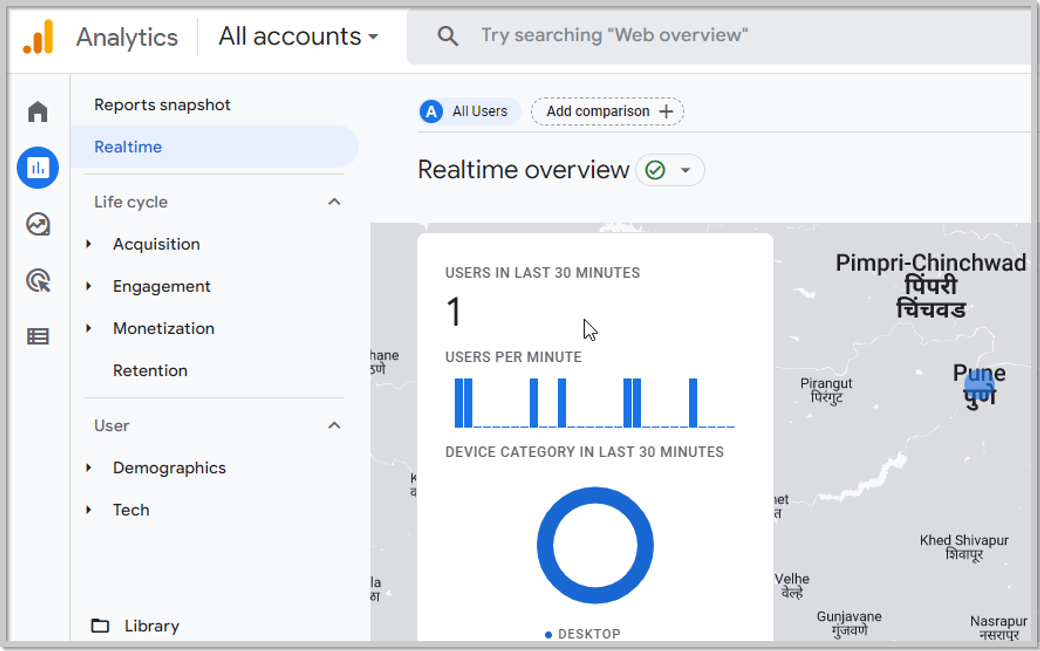Screen dimensions: 1040x651
Task: Click the Khed Shivapur map label
Action: click(964, 548)
